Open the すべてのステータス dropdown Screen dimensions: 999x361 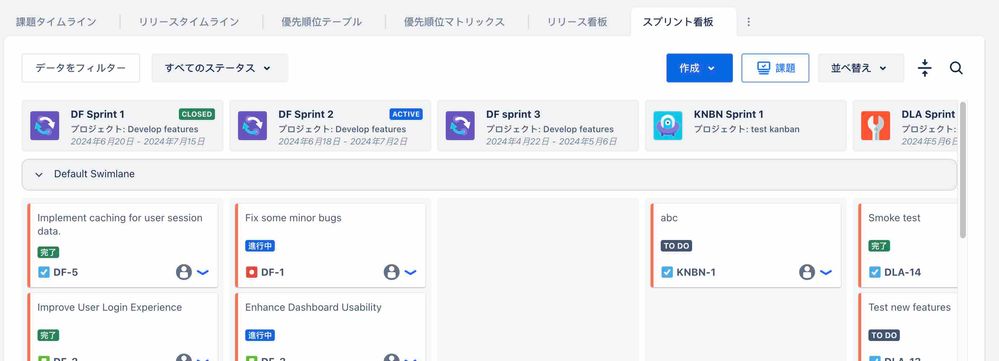click(x=219, y=68)
